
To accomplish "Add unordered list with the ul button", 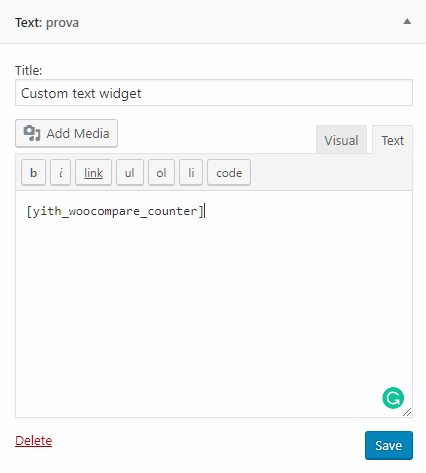I will coord(130,172).
